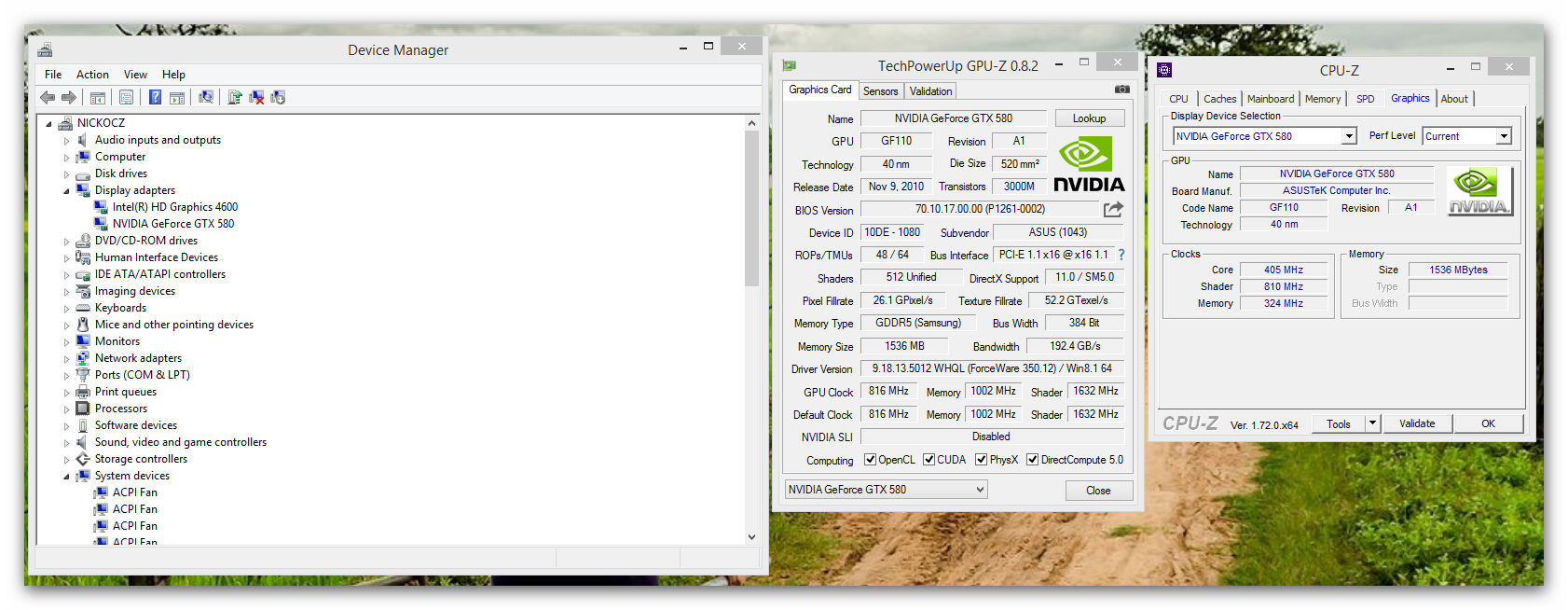Screen dimensions: 1568x610
Task: Click BIOS share/export arrow icon in GPU-Z
Action: pyautogui.click(x=1113, y=210)
